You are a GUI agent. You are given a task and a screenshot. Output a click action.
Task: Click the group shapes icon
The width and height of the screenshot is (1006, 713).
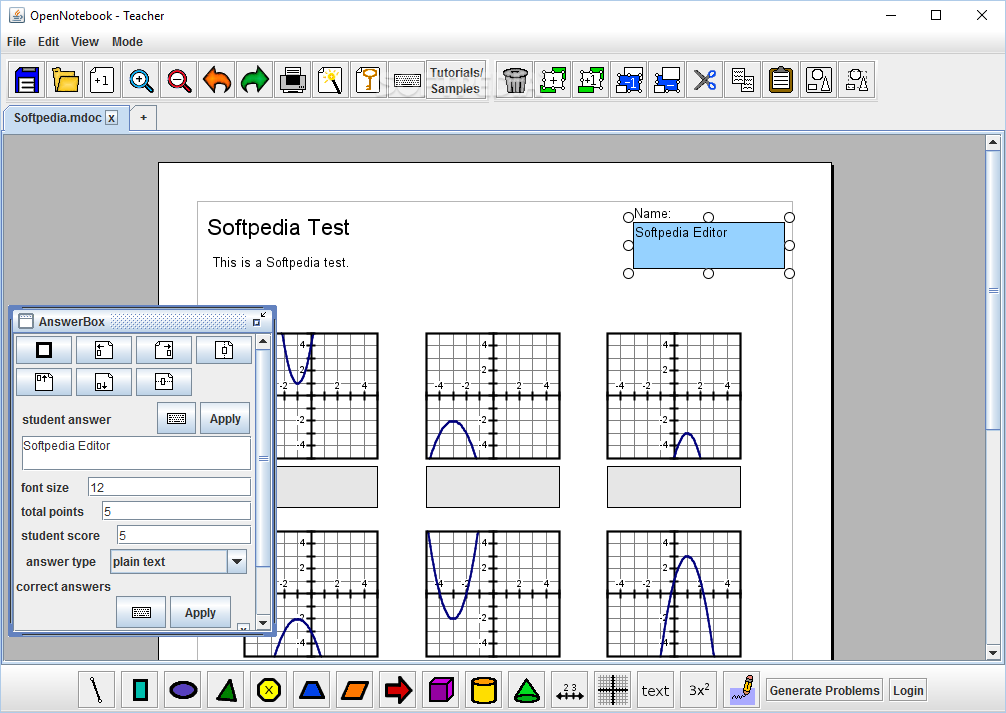tap(819, 80)
